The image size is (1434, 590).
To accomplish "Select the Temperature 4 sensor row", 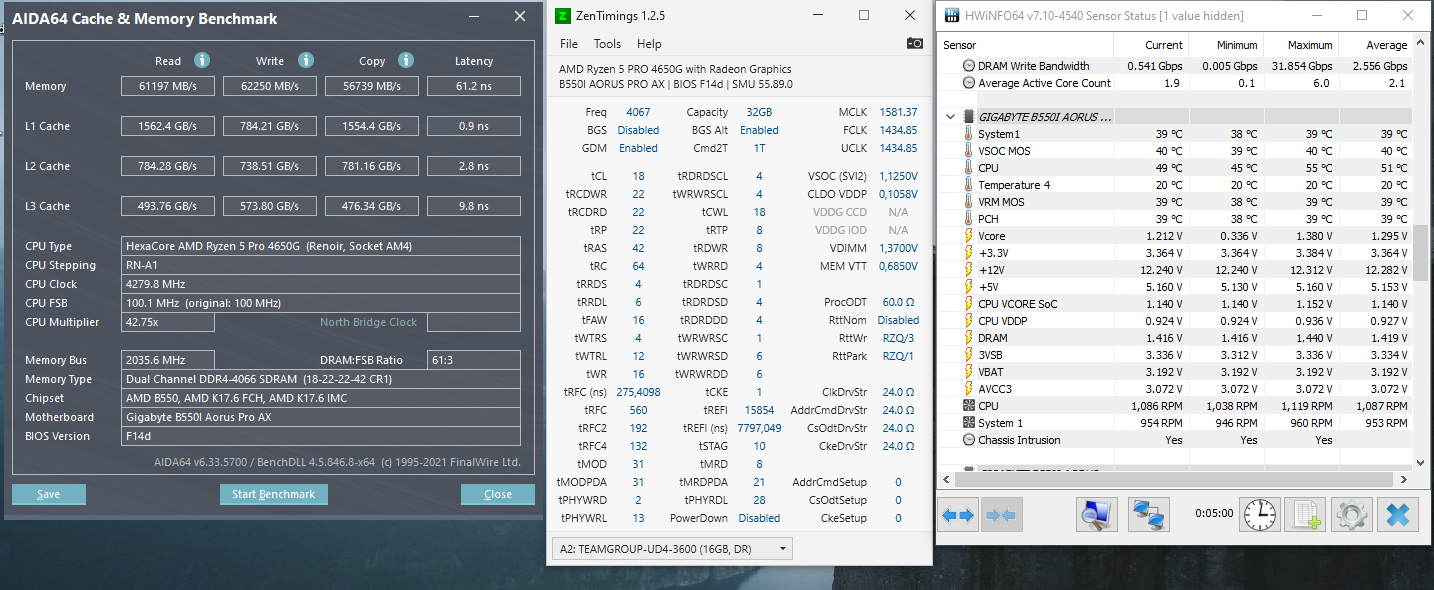I will pyautogui.click(x=1176, y=185).
